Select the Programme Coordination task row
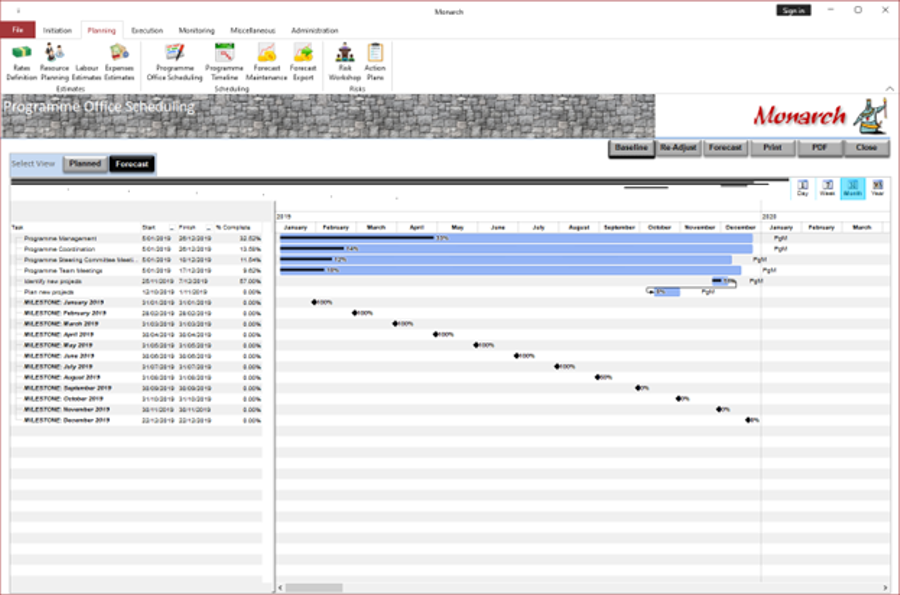Screen dimensions: 900x595 click(x=137, y=249)
